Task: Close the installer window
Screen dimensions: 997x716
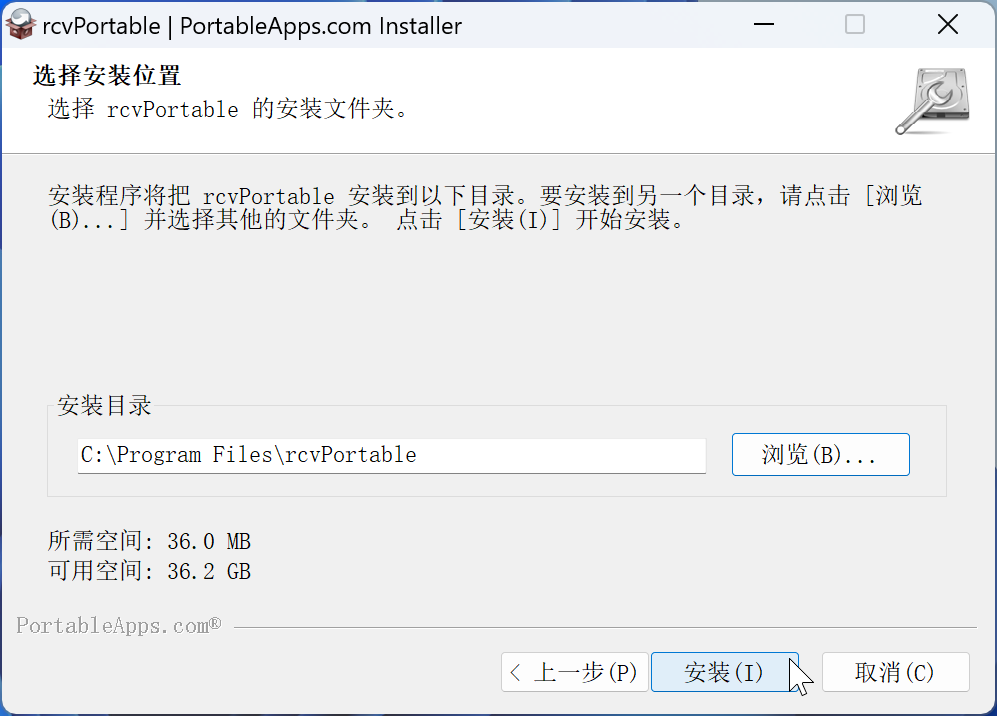Action: coord(947,25)
